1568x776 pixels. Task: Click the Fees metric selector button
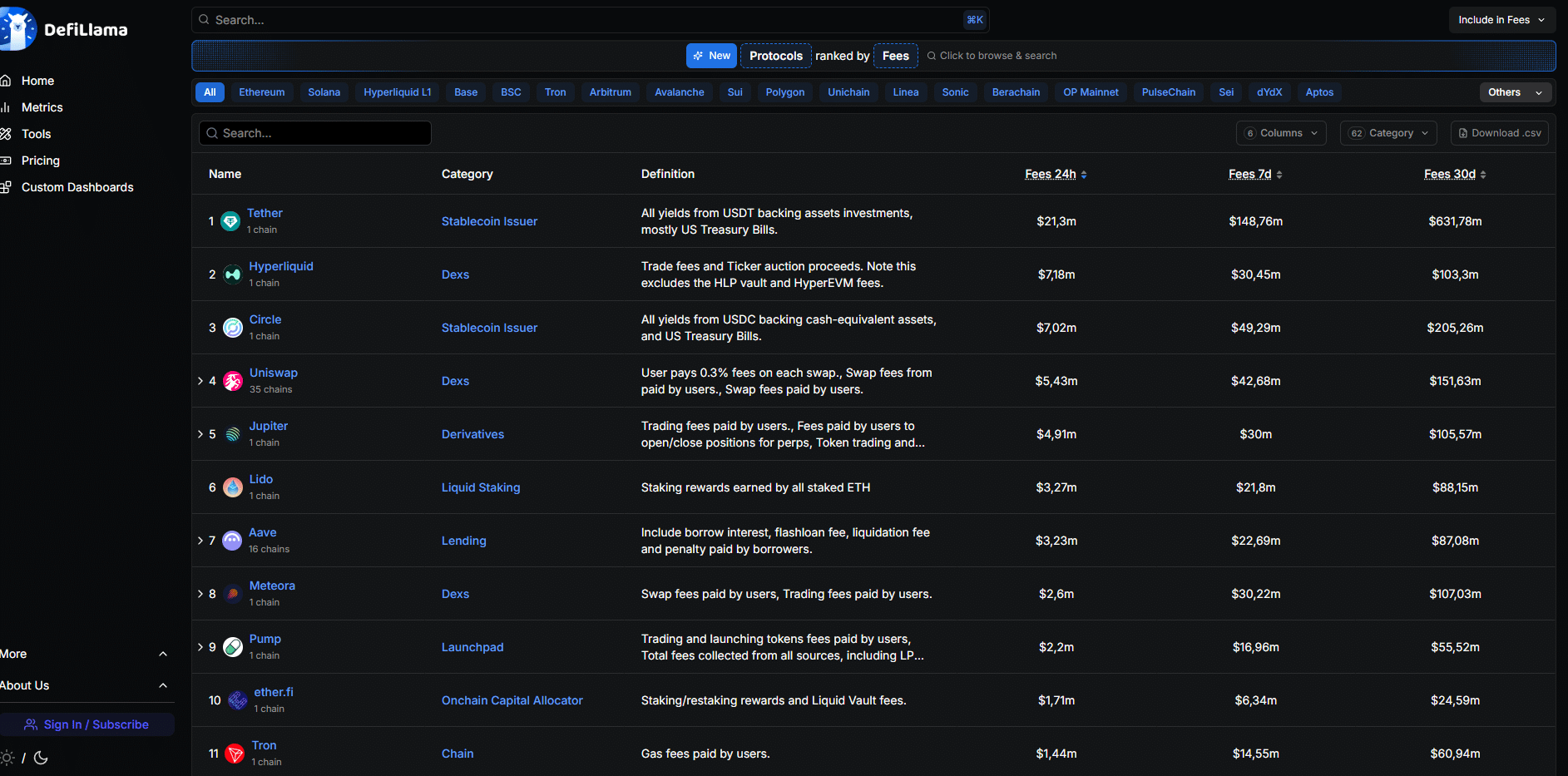point(896,56)
